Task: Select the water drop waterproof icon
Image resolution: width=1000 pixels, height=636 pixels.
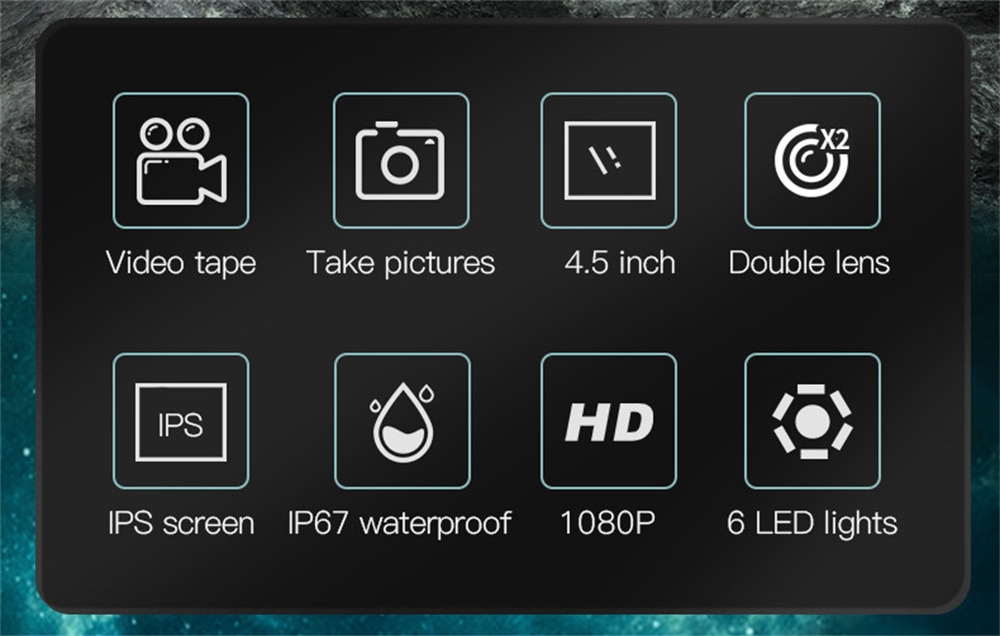Action: click(402, 421)
